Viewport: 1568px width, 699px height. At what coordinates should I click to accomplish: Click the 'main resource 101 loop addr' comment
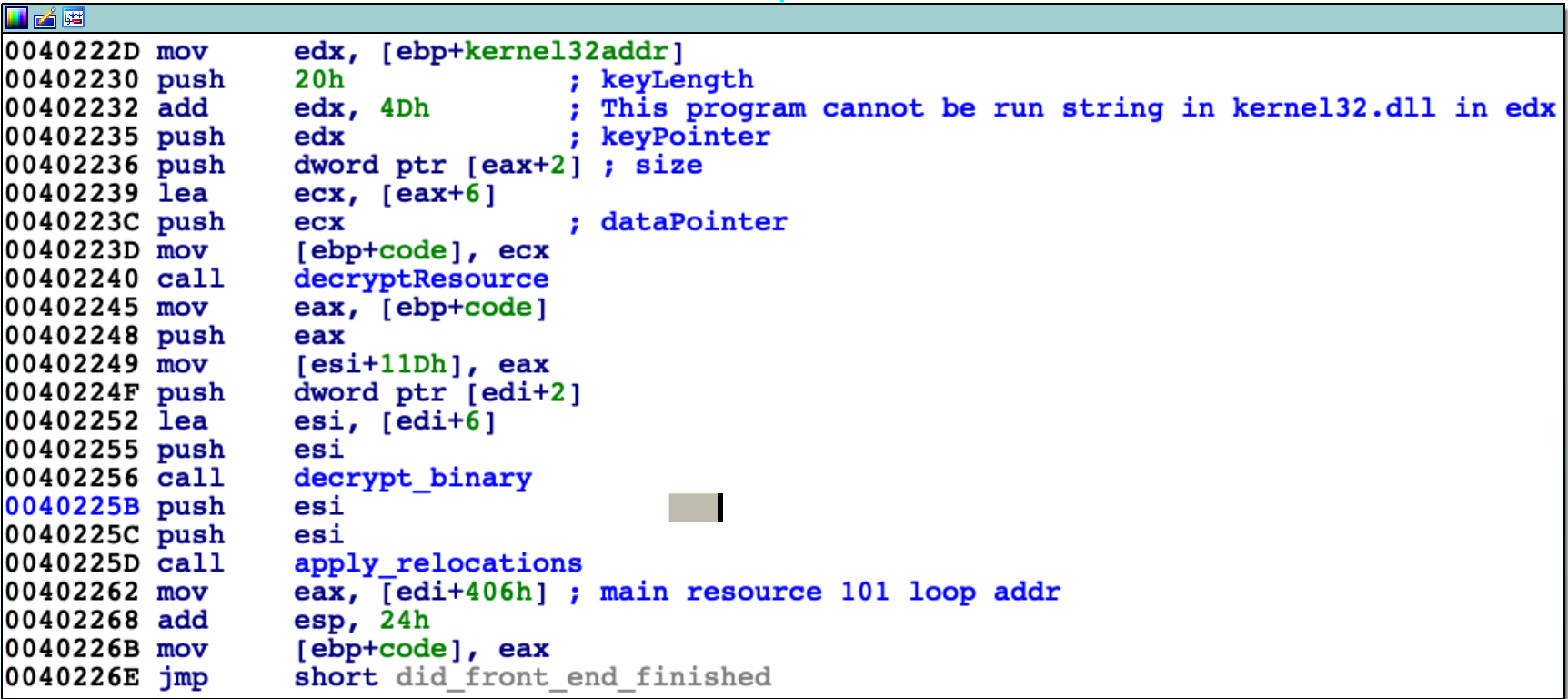[x=830, y=592]
